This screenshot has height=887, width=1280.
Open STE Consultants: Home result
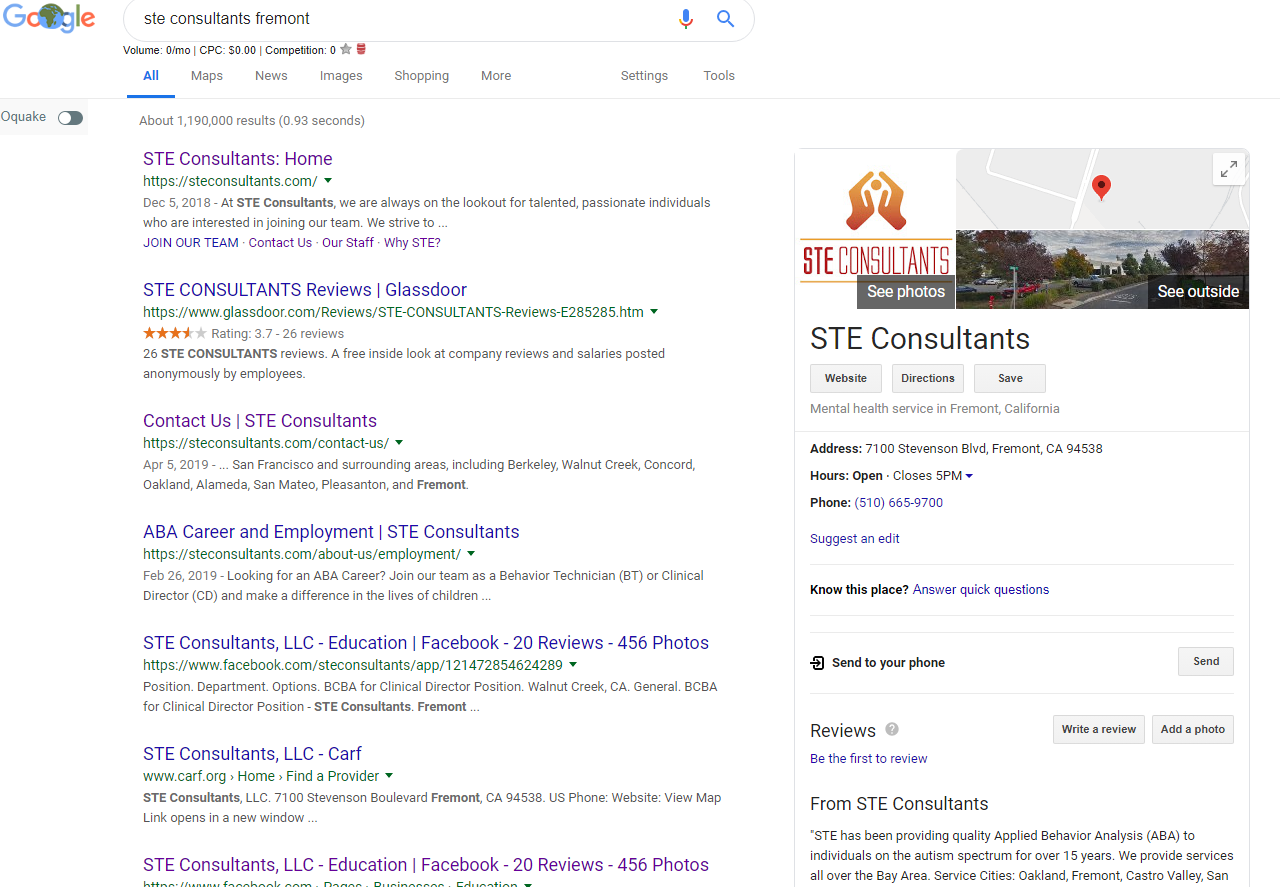tap(238, 159)
